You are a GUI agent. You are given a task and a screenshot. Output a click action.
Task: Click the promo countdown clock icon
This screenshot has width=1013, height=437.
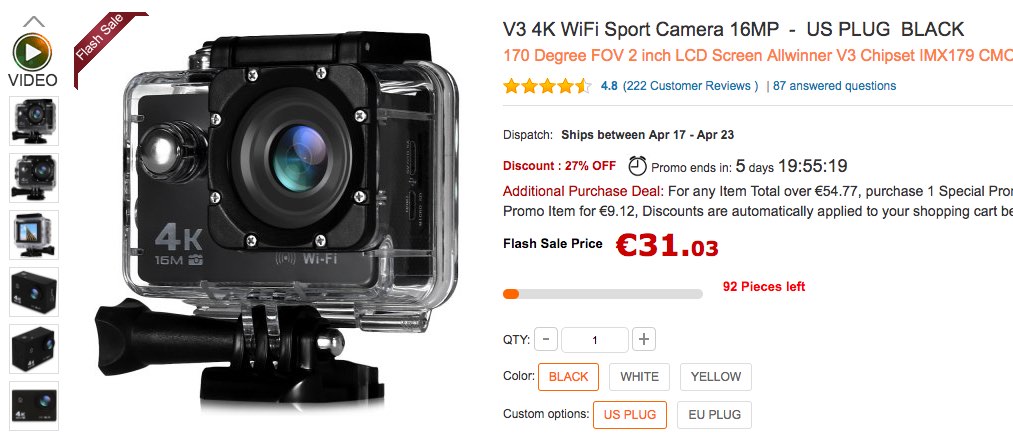coord(637,166)
